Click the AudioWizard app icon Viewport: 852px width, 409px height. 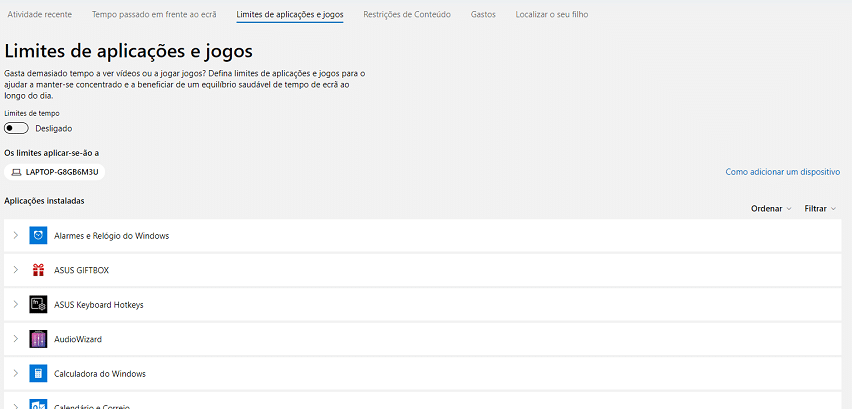point(38,339)
